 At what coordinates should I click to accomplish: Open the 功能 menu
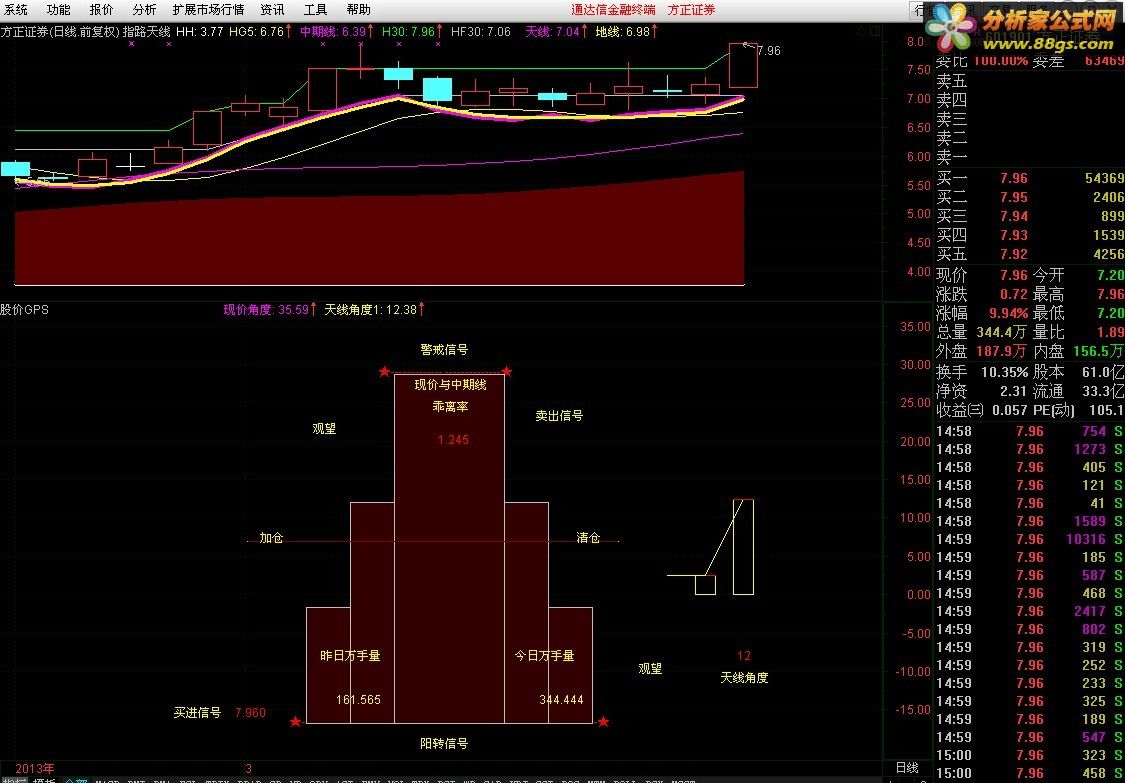click(59, 9)
